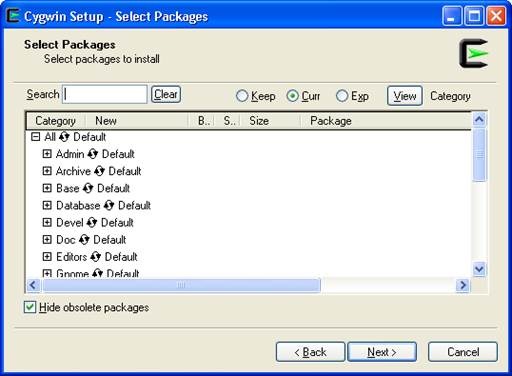Expand the Database category
This screenshot has height=376, width=512.
(x=47, y=205)
